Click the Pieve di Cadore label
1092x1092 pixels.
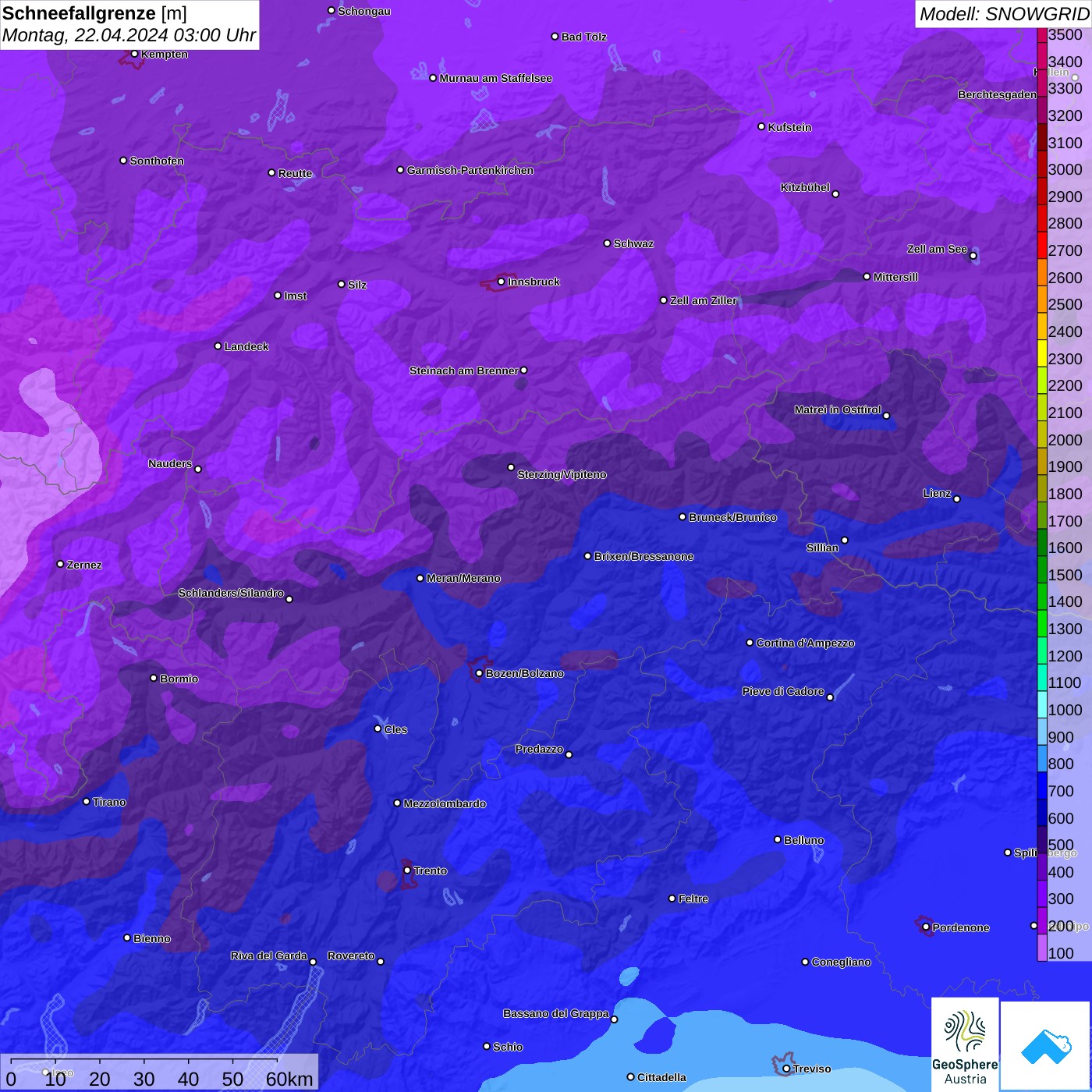pyautogui.click(x=783, y=691)
